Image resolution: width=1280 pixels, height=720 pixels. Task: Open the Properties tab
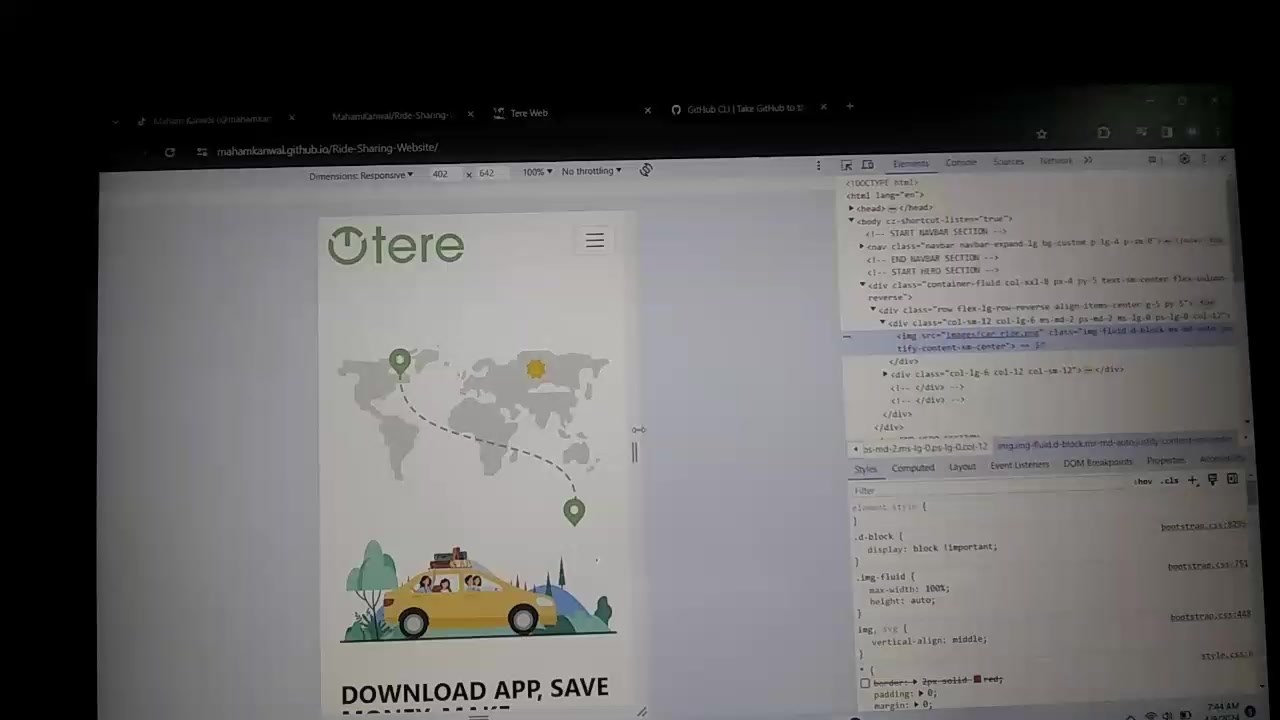pyautogui.click(x=1165, y=461)
